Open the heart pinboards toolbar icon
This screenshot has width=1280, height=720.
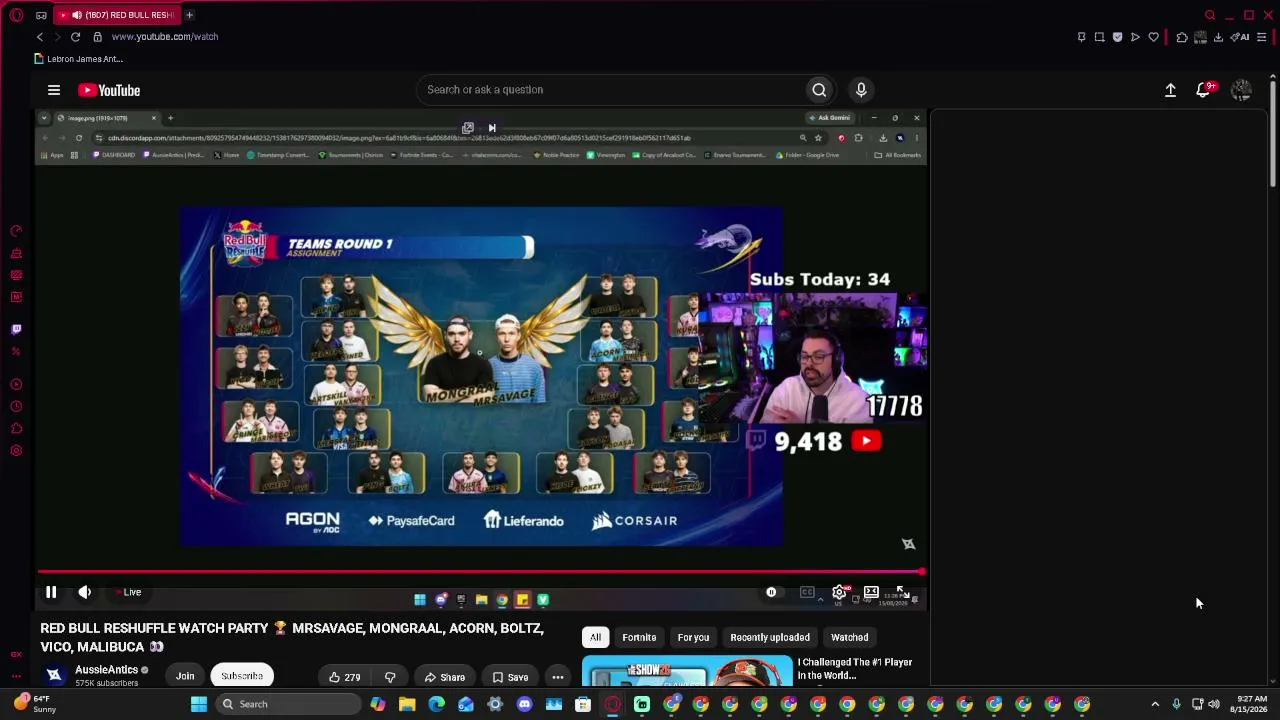[x=1153, y=37]
